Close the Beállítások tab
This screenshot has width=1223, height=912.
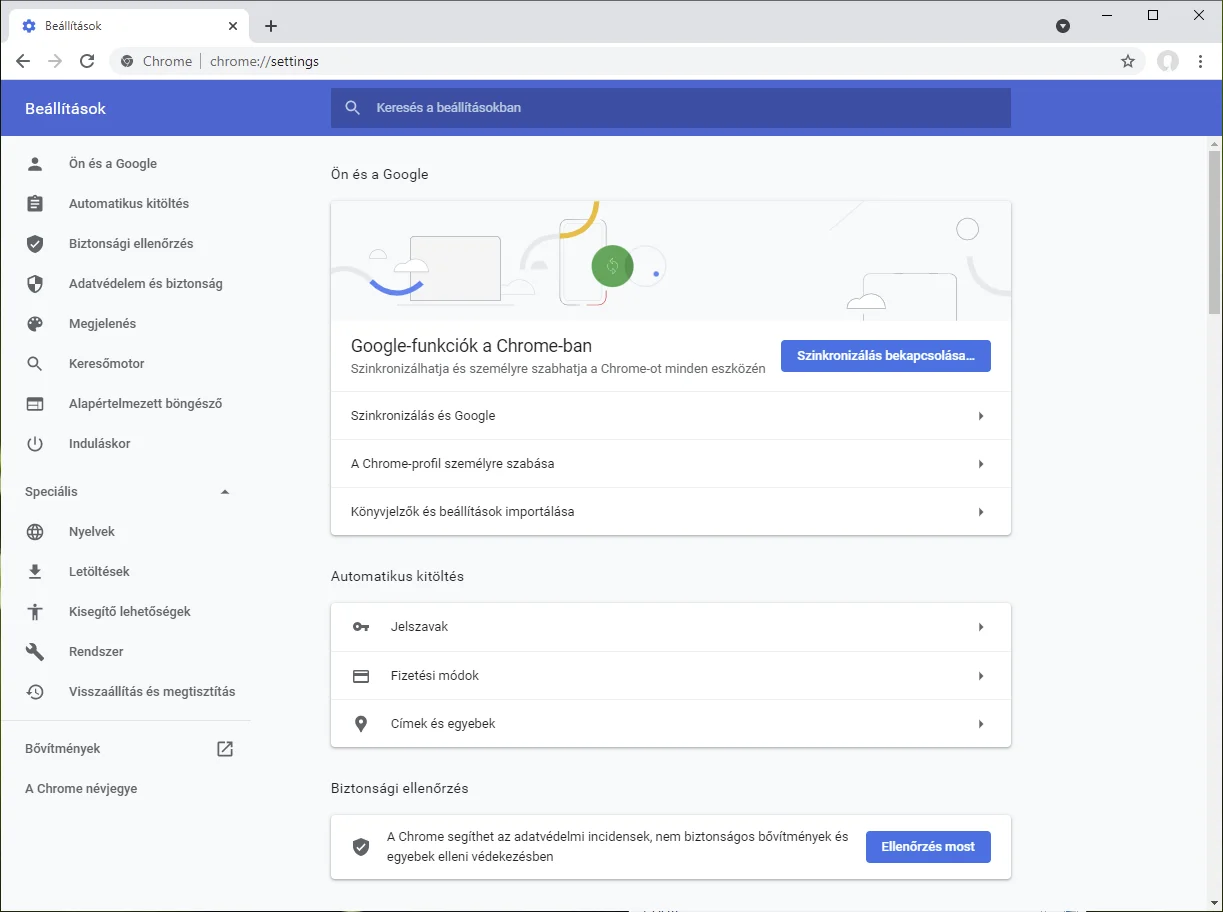pos(233,26)
